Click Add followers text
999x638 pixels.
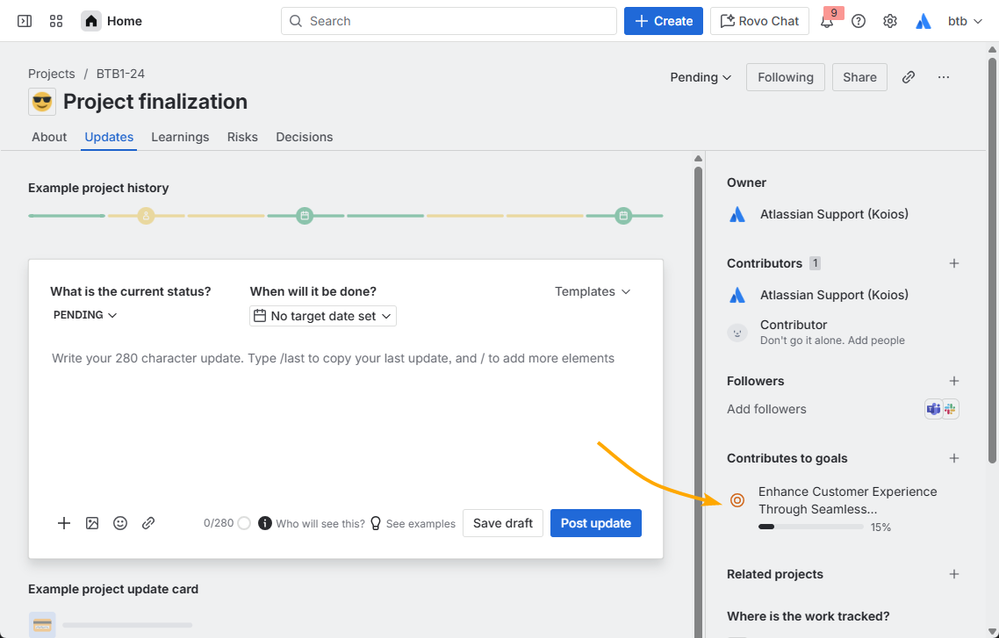766,409
